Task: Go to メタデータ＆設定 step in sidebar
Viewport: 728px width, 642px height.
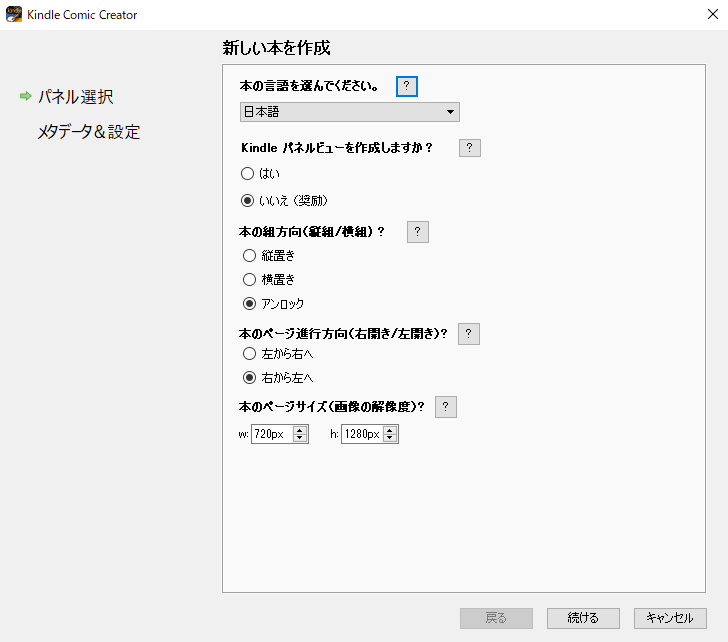Action: (89, 132)
